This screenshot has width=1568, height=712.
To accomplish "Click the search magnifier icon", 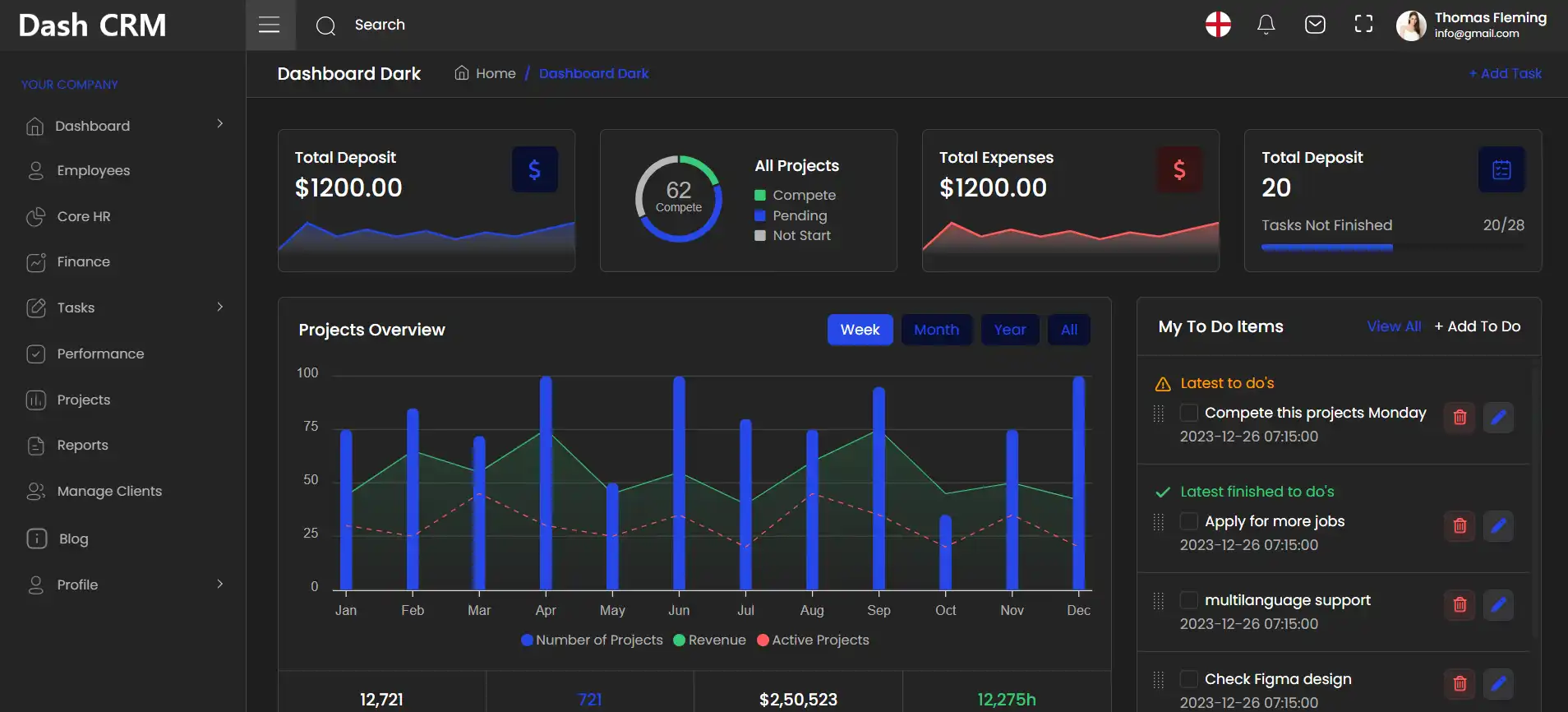I will click(x=325, y=25).
